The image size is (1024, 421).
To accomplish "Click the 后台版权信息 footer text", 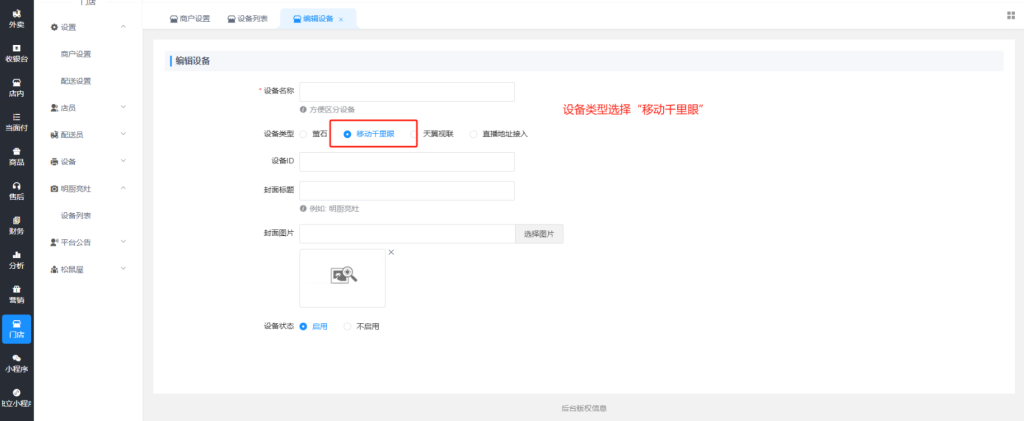I will pos(584,408).
